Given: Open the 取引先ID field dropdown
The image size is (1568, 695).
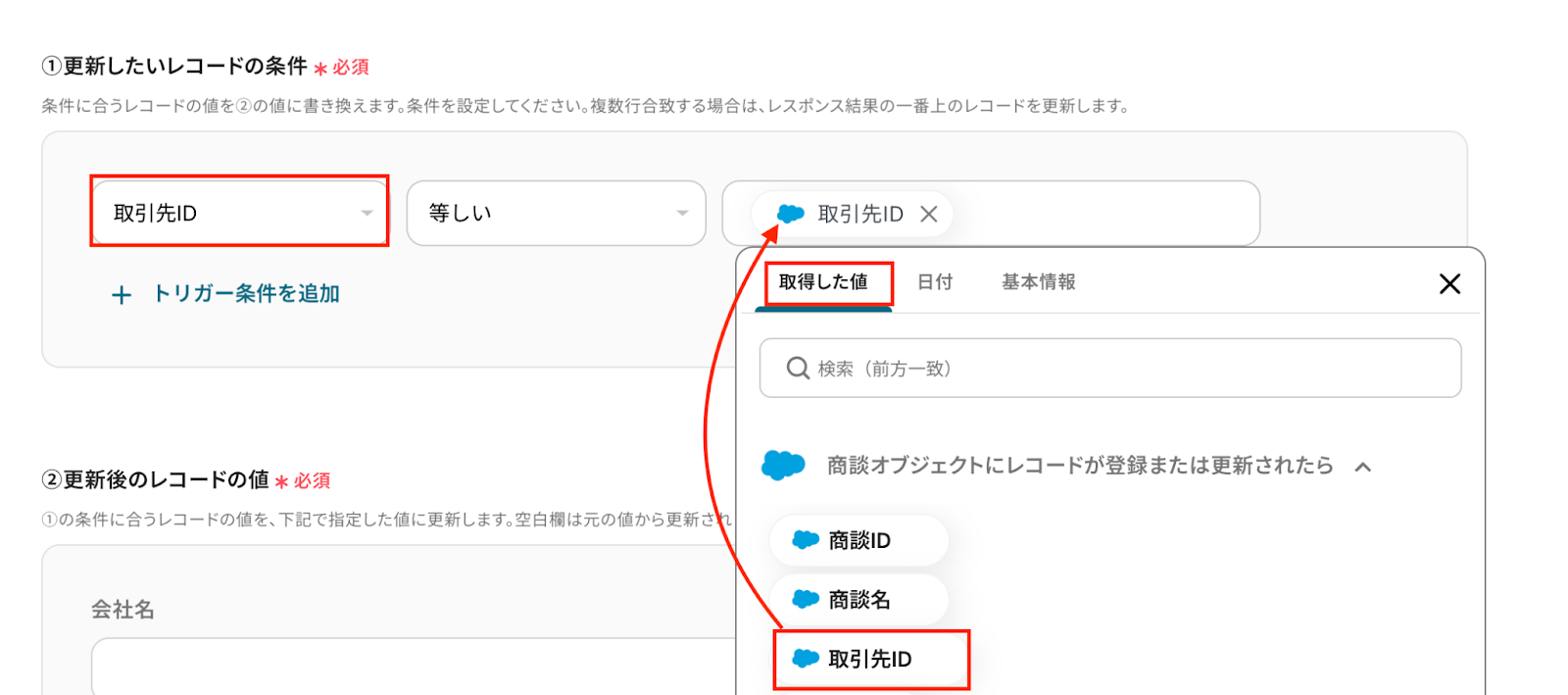Looking at the screenshot, I should click(239, 212).
